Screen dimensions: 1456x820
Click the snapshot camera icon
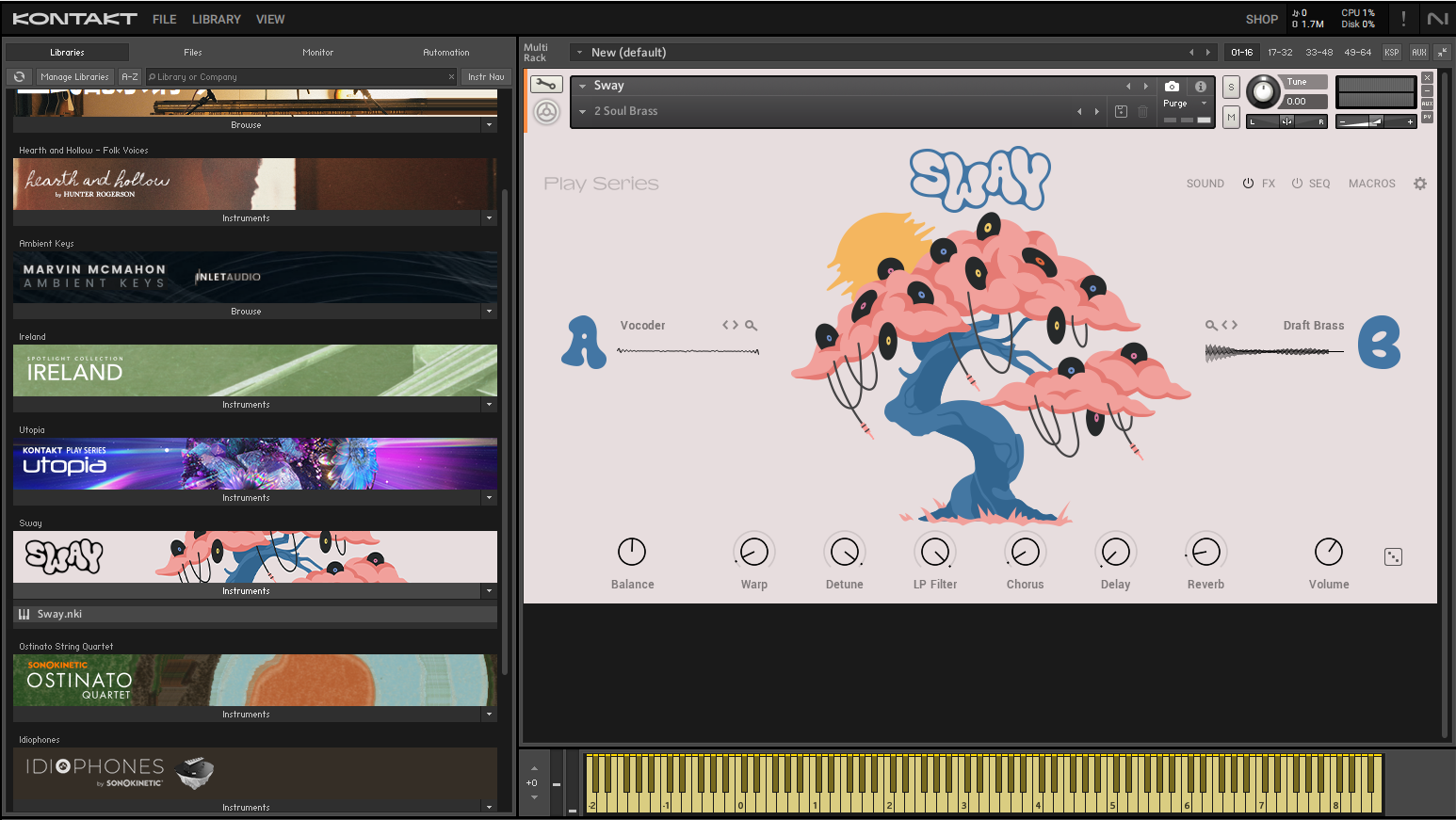pyautogui.click(x=1172, y=87)
